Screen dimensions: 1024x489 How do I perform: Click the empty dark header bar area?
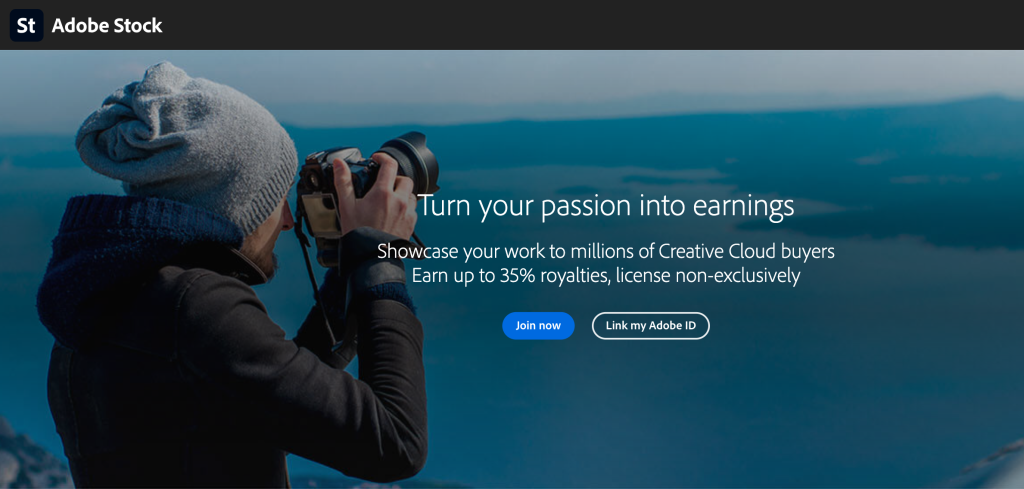click(588, 25)
